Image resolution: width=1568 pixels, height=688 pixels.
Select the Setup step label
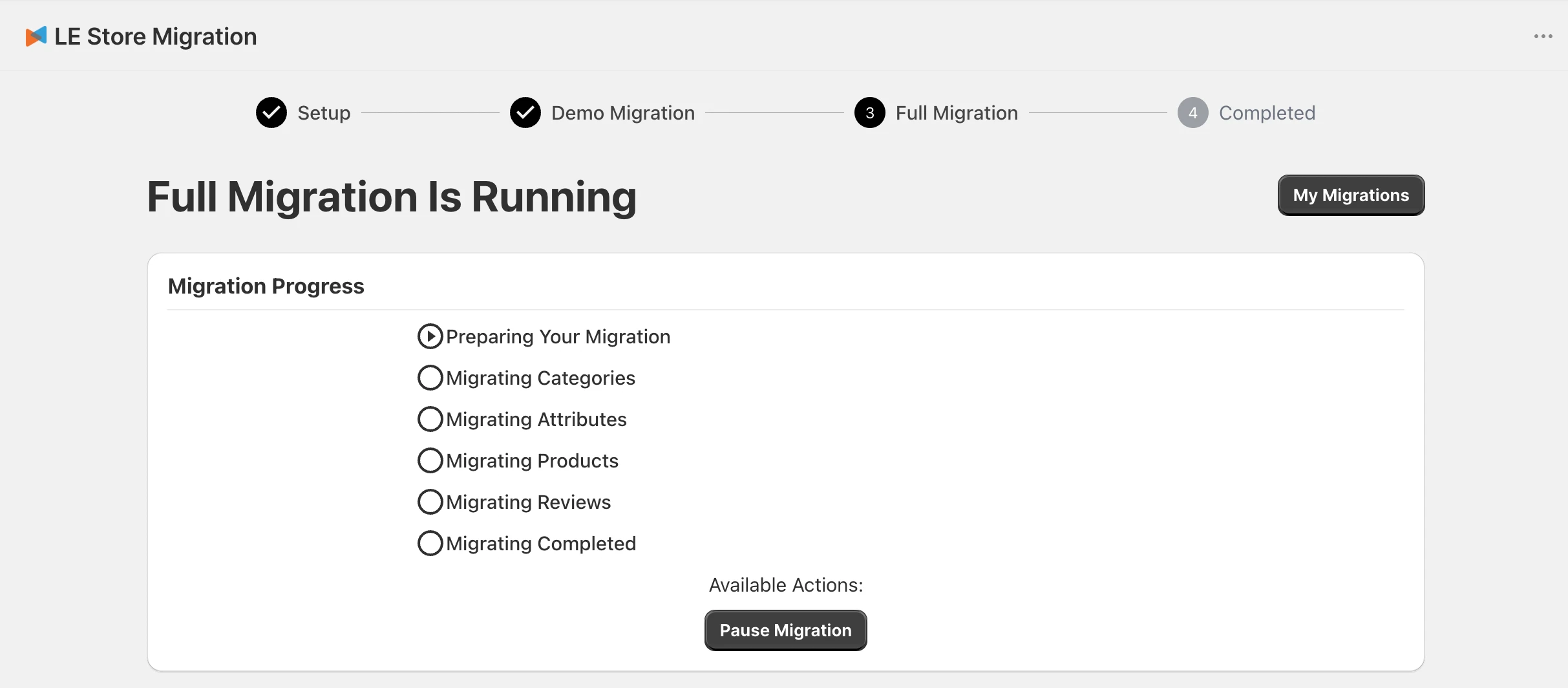click(323, 112)
